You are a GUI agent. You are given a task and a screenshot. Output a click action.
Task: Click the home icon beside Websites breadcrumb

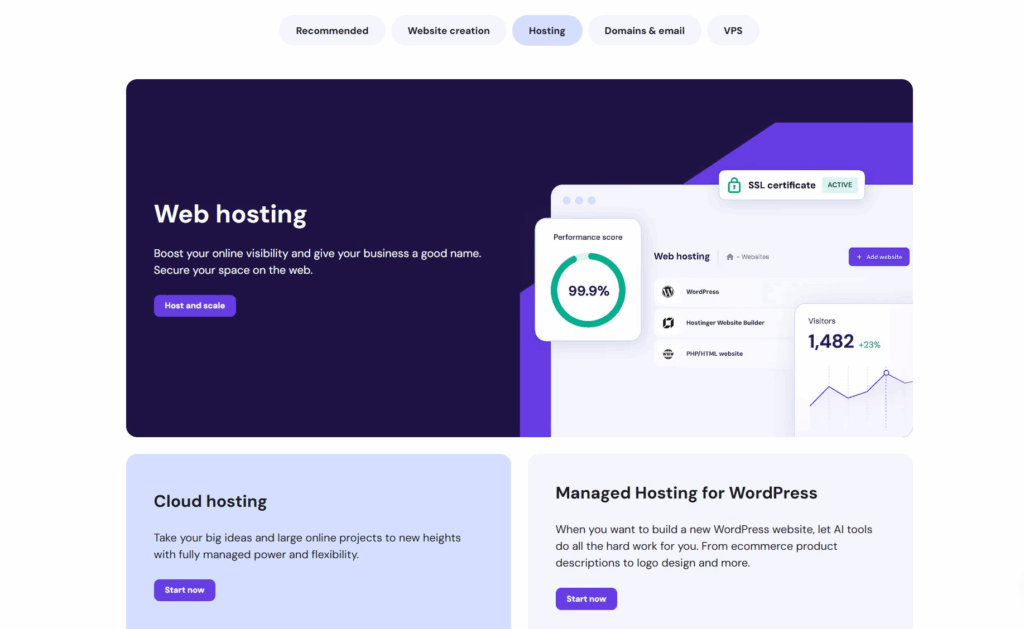point(731,257)
